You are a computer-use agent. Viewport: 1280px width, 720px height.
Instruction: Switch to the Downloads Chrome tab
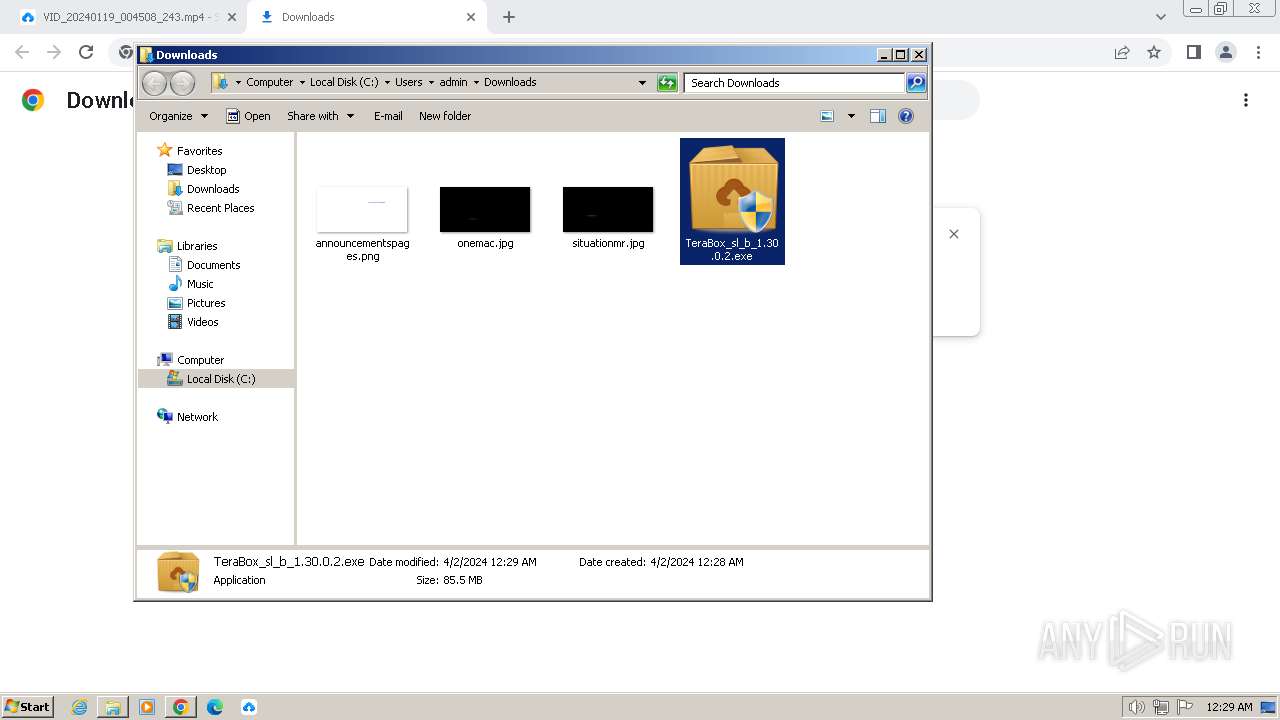(367, 17)
